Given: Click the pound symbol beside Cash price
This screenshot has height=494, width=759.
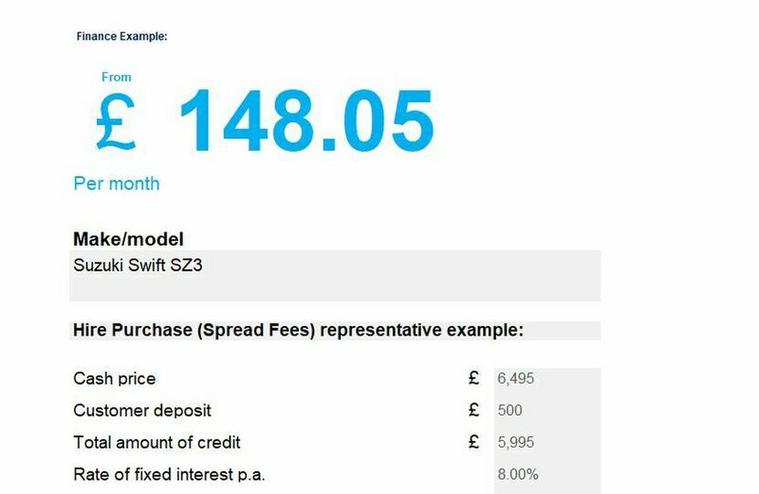Looking at the screenshot, I should pyautogui.click(x=474, y=378).
